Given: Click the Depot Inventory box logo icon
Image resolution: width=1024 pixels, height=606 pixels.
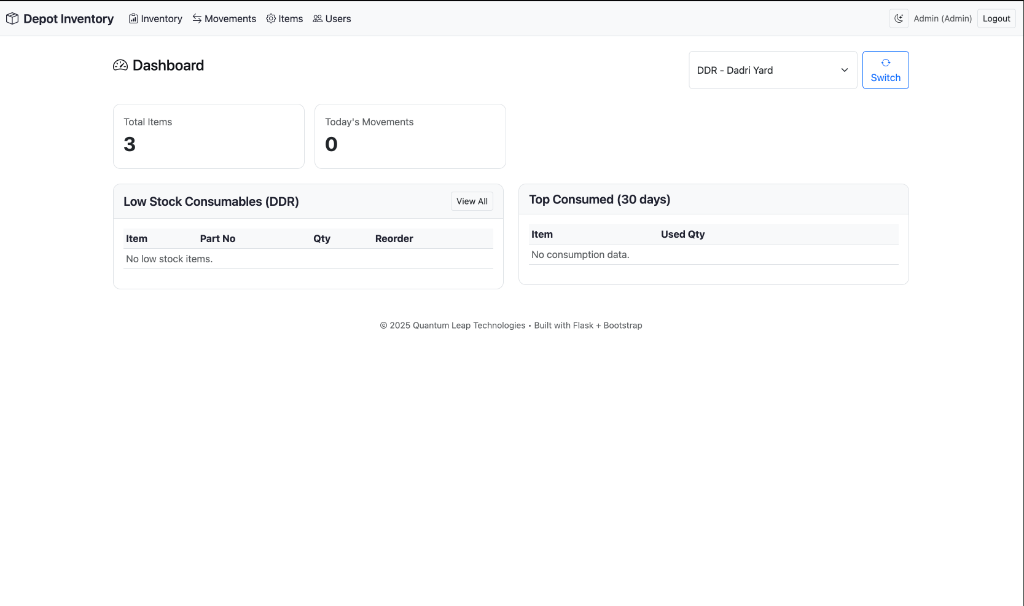Looking at the screenshot, I should (x=14, y=18).
